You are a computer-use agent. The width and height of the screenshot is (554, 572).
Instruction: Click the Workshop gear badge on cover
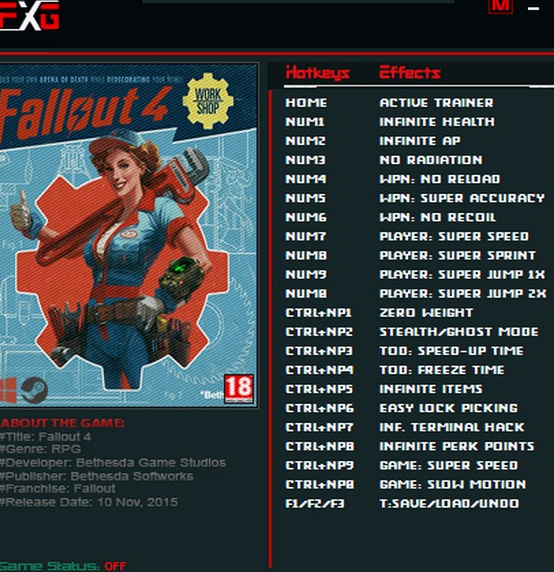[208, 101]
